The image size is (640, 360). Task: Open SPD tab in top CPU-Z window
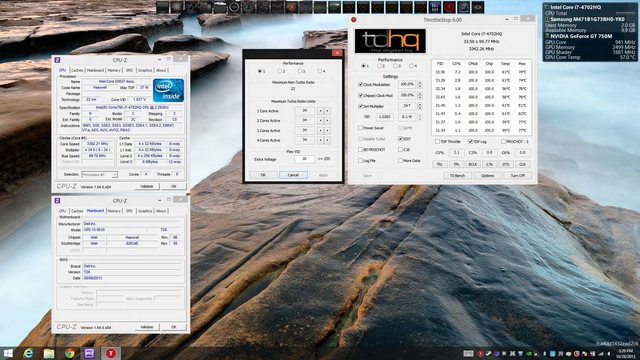[x=129, y=70]
